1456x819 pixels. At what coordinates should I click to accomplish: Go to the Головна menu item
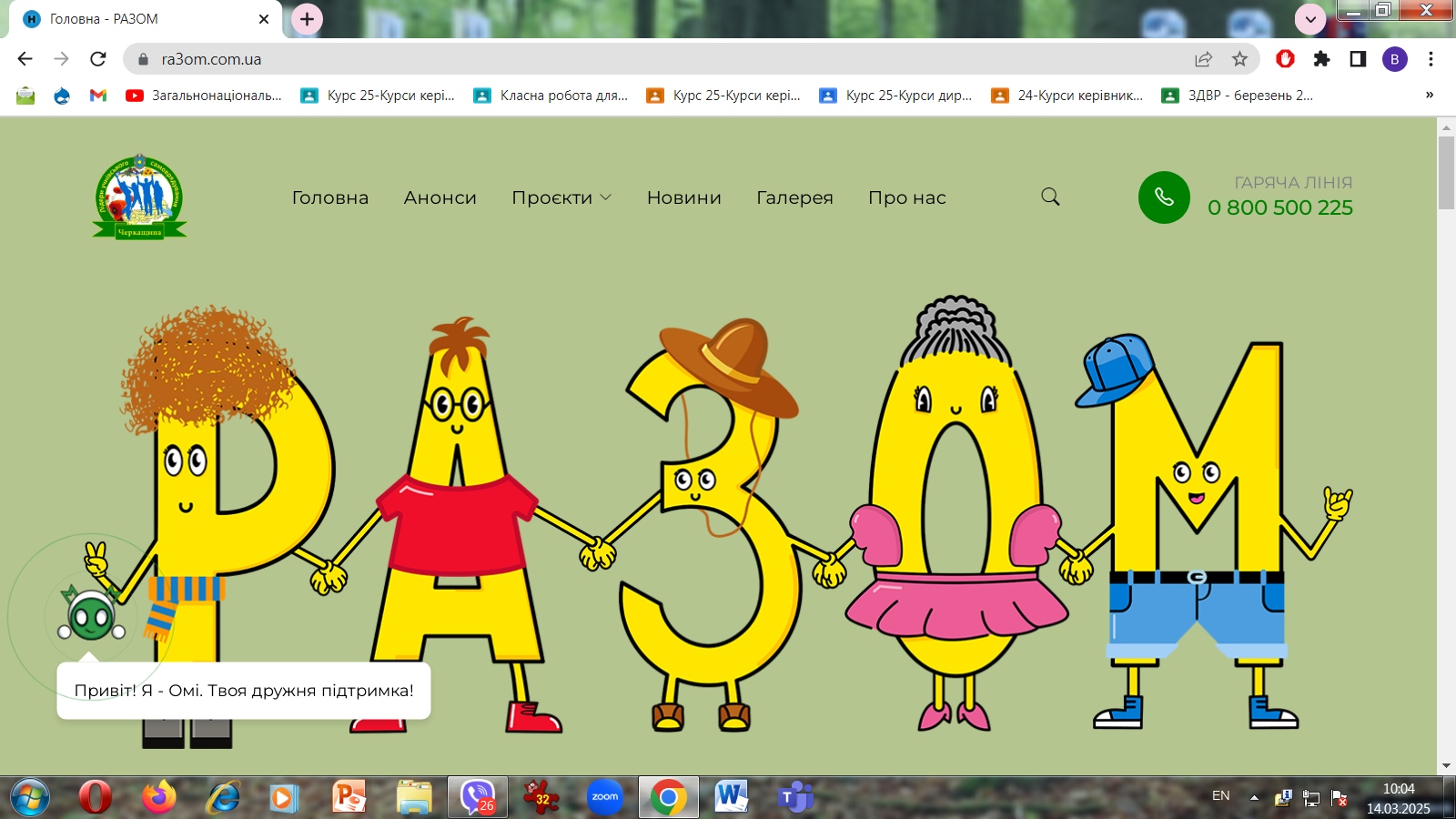(x=330, y=197)
